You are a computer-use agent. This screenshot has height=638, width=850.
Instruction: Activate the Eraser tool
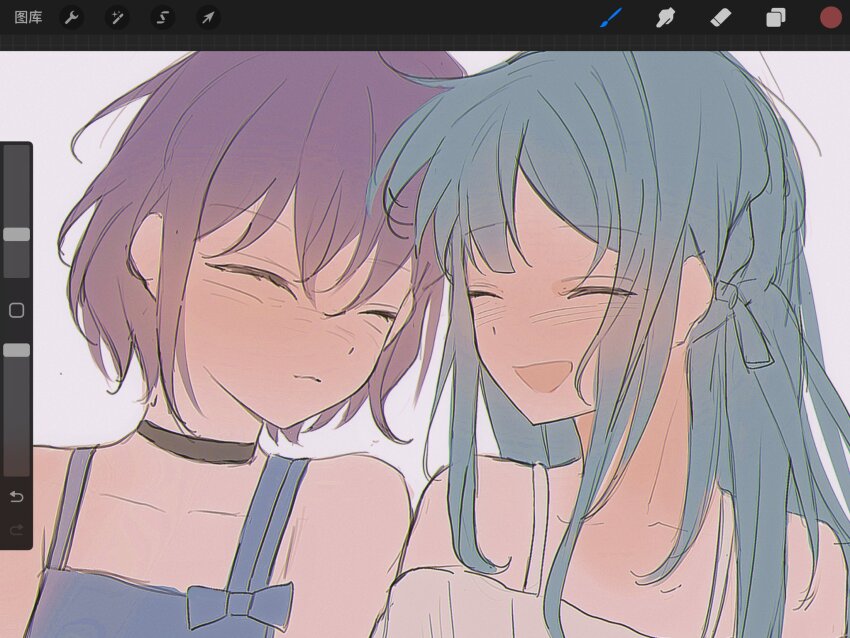click(718, 16)
